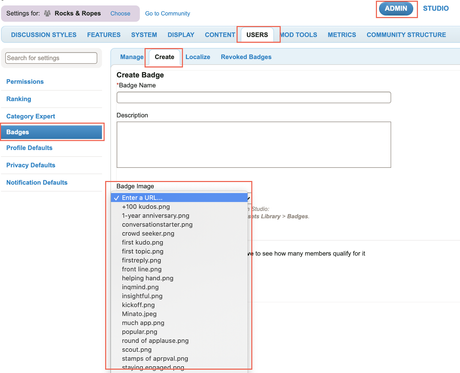Switch to the DISPLAY tab

point(181,35)
